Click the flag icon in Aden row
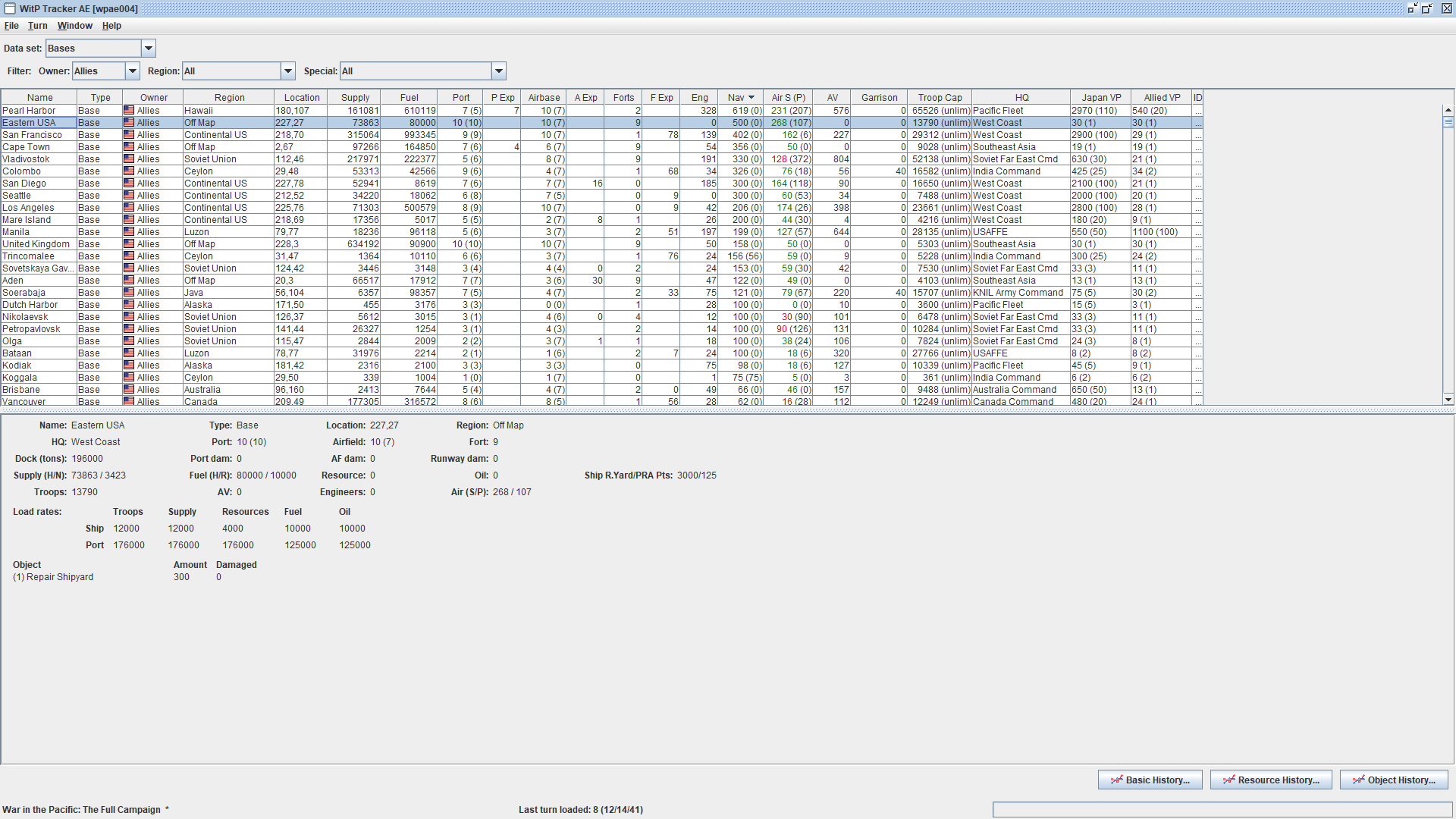Screen dimensions: 1456x819 point(129,281)
